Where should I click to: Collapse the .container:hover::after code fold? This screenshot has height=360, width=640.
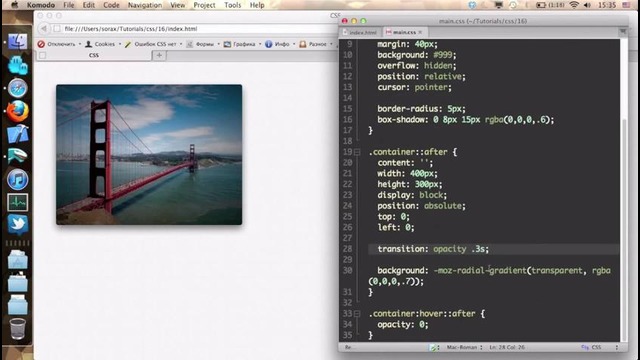357,314
